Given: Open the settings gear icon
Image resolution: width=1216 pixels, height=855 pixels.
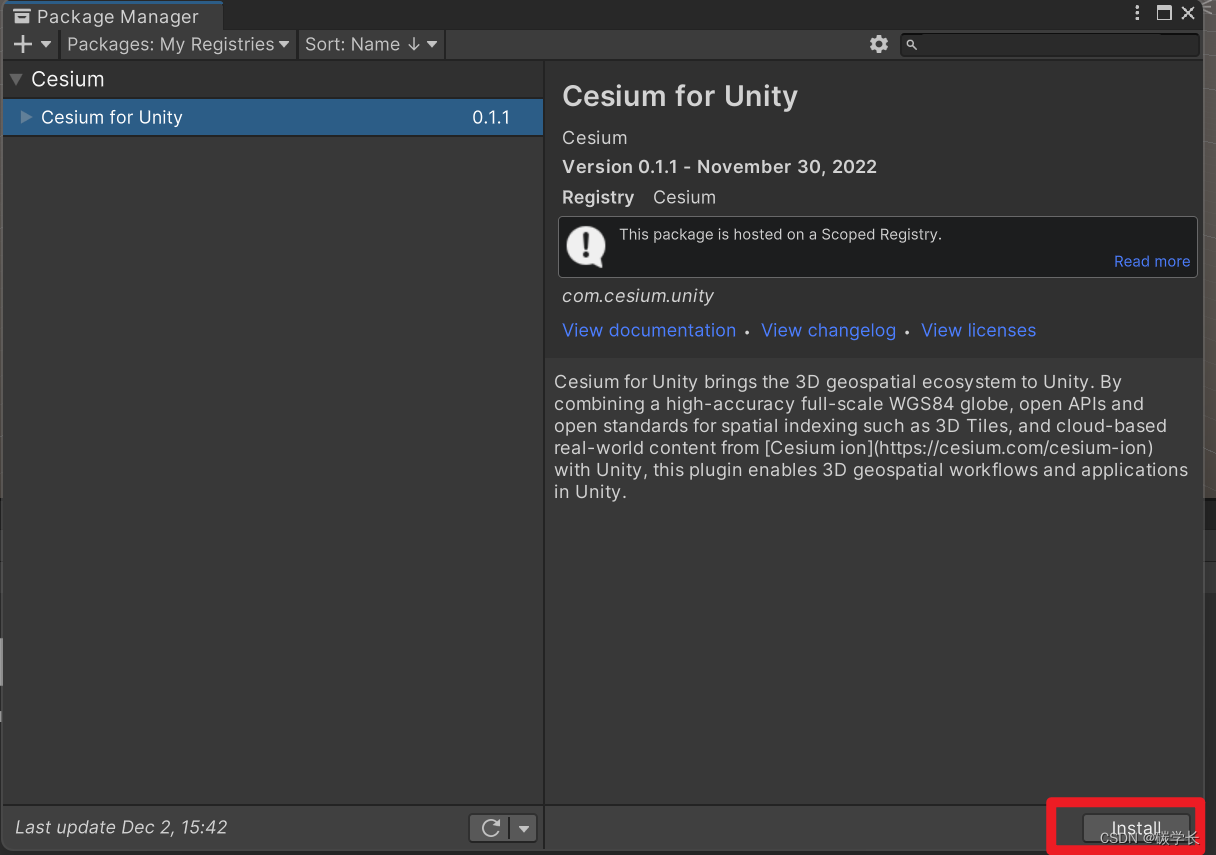Looking at the screenshot, I should 879,44.
